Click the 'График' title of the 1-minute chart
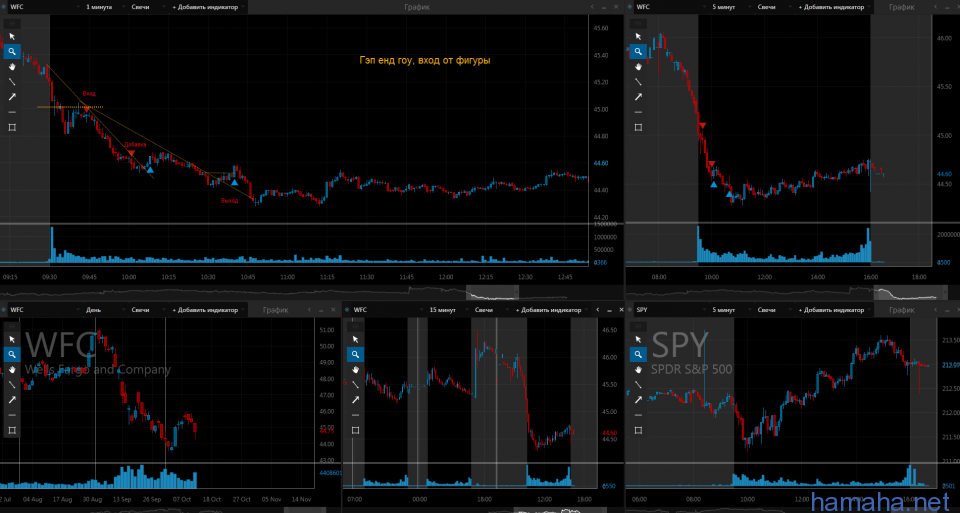Screen dimensions: 960x513 tap(417, 7)
